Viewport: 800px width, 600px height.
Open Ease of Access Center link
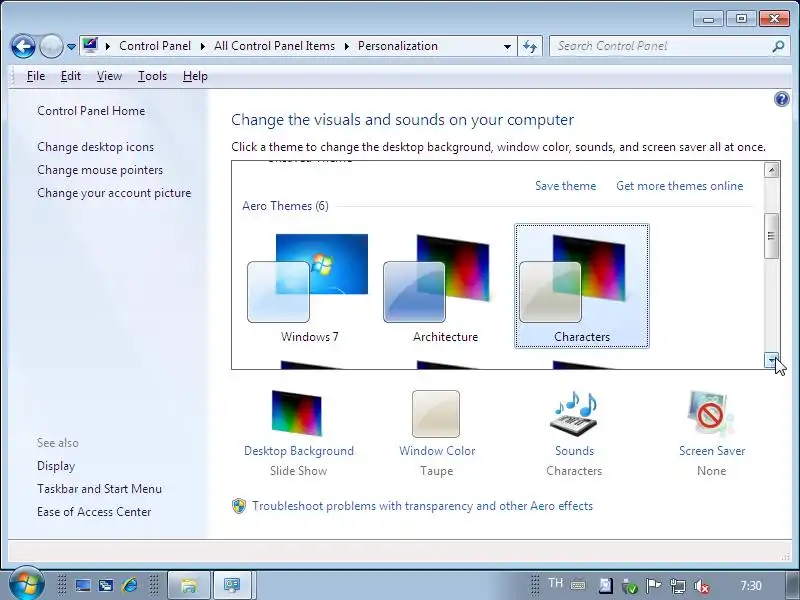pyautogui.click(x=94, y=512)
